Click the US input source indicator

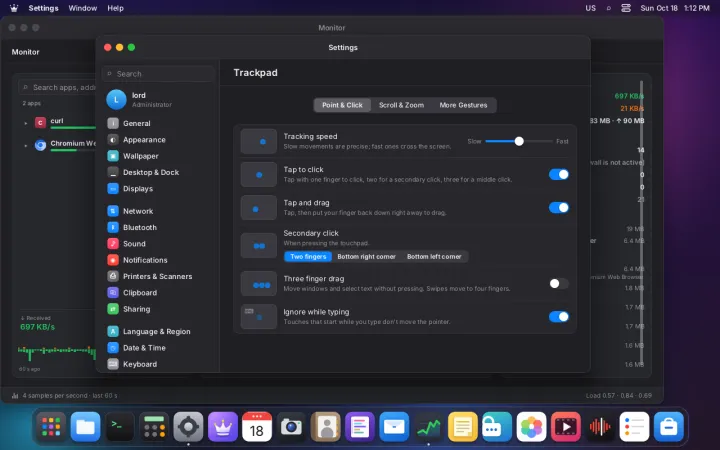point(591,8)
